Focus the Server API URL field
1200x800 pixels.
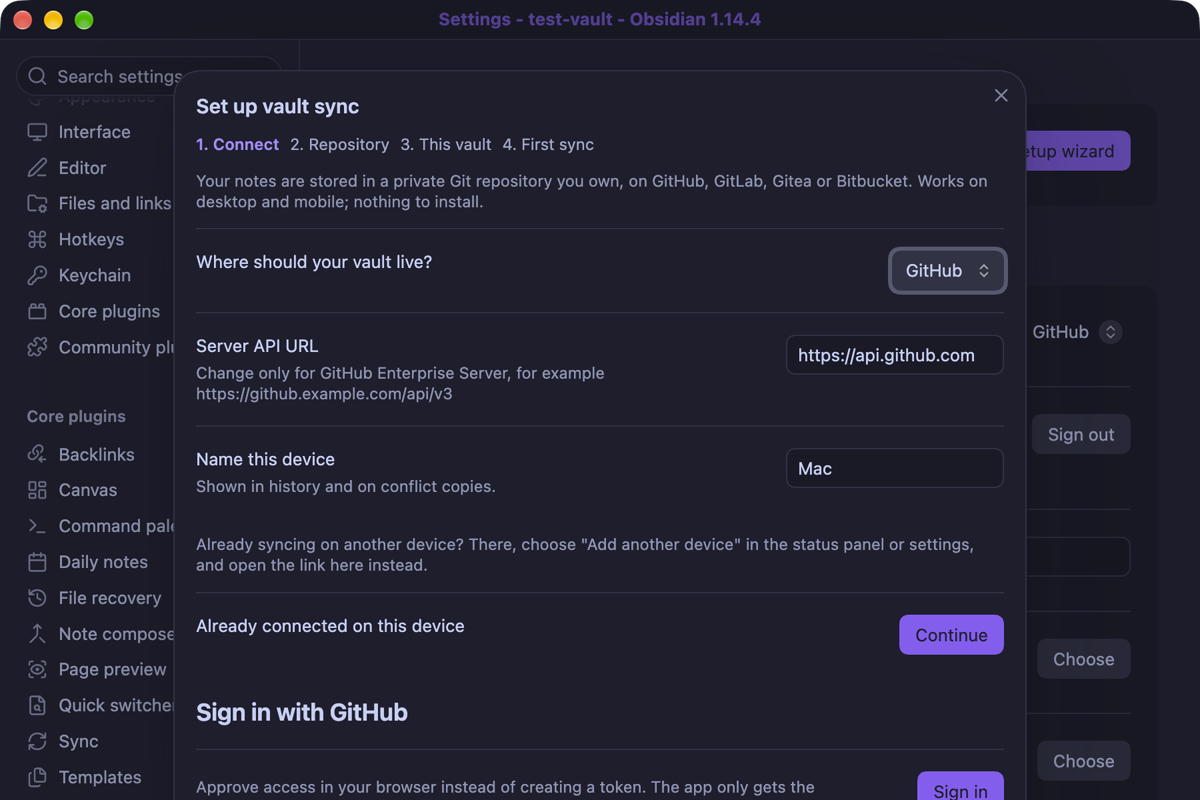[895, 355]
